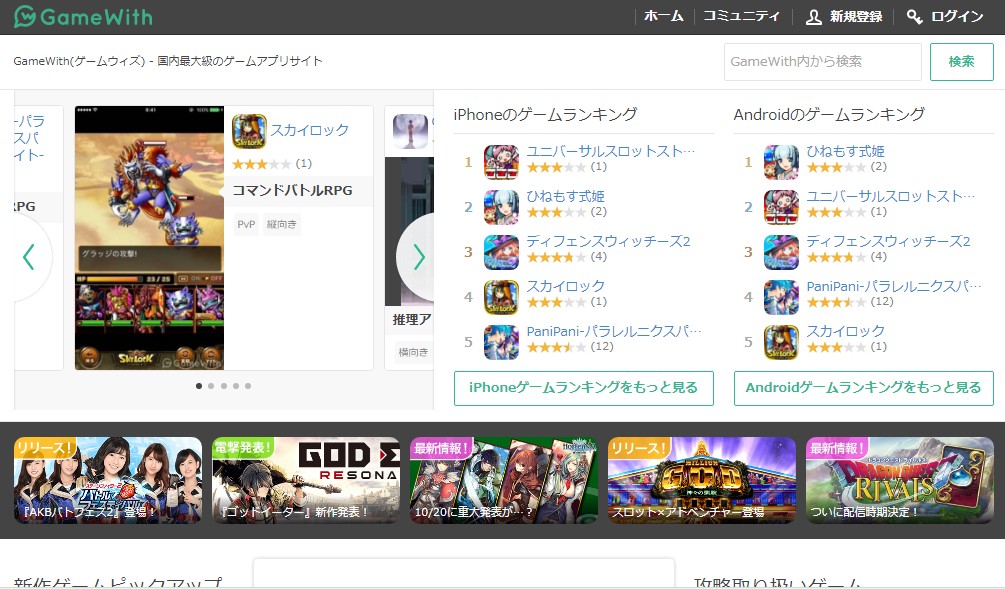
Task: Click the GameWith logo
Action: [83, 17]
